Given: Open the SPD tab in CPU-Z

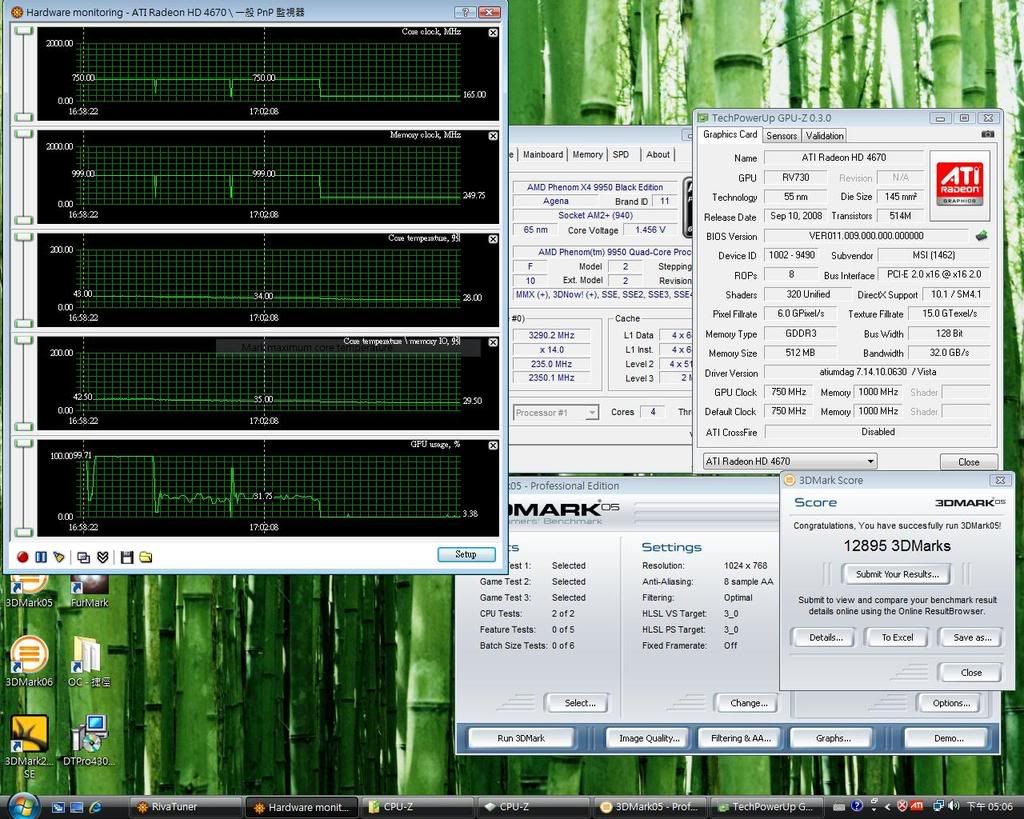Looking at the screenshot, I should 621,155.
